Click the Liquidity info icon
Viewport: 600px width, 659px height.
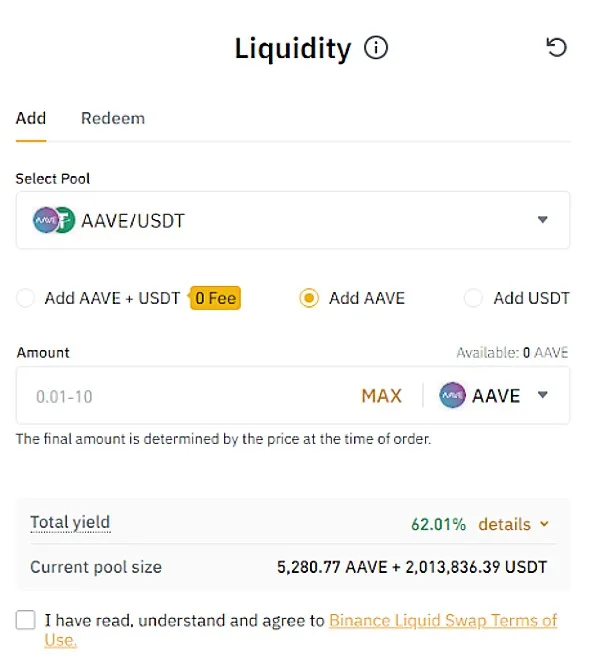click(x=376, y=48)
